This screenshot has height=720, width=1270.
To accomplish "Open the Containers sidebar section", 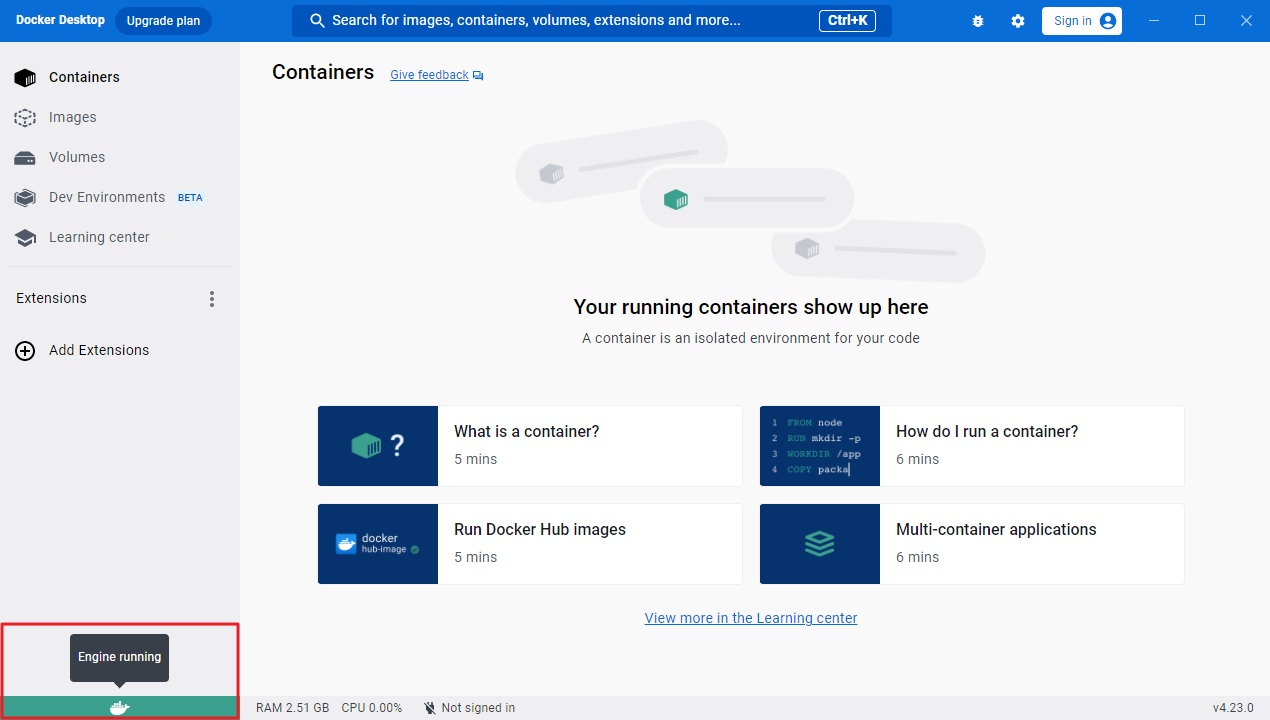I will (120, 77).
